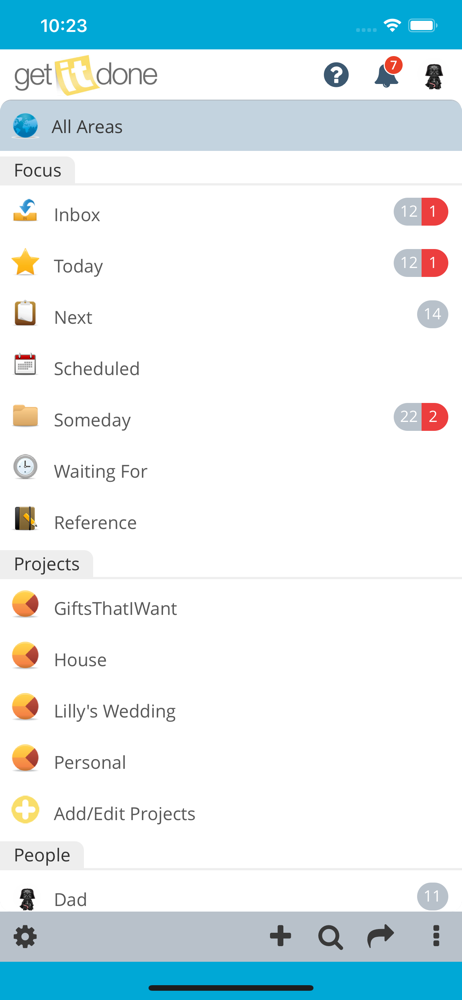Tap the Someday count badge 22
This screenshot has width=462, height=1000.
pos(408,417)
